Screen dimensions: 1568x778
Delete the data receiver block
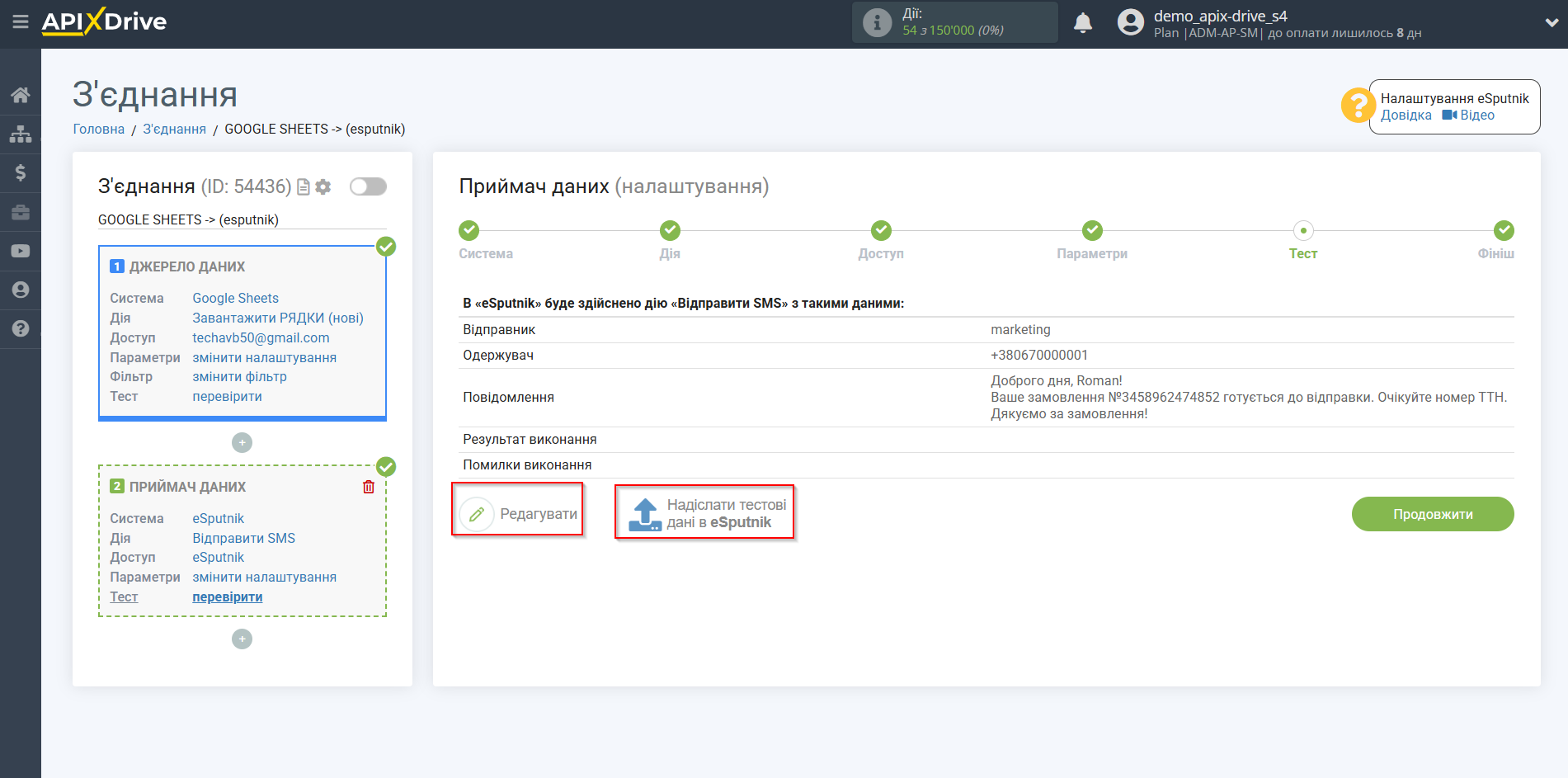pos(369,487)
